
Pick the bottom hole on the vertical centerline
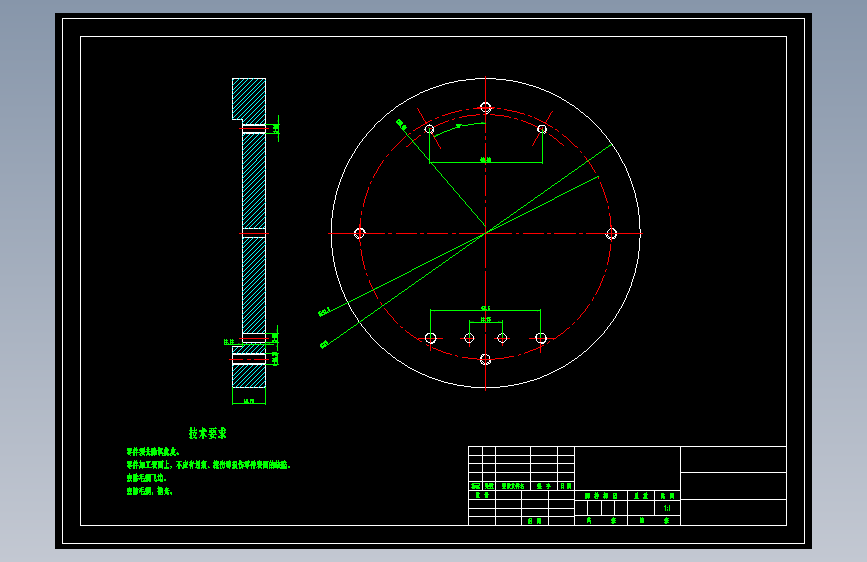[x=485, y=360]
